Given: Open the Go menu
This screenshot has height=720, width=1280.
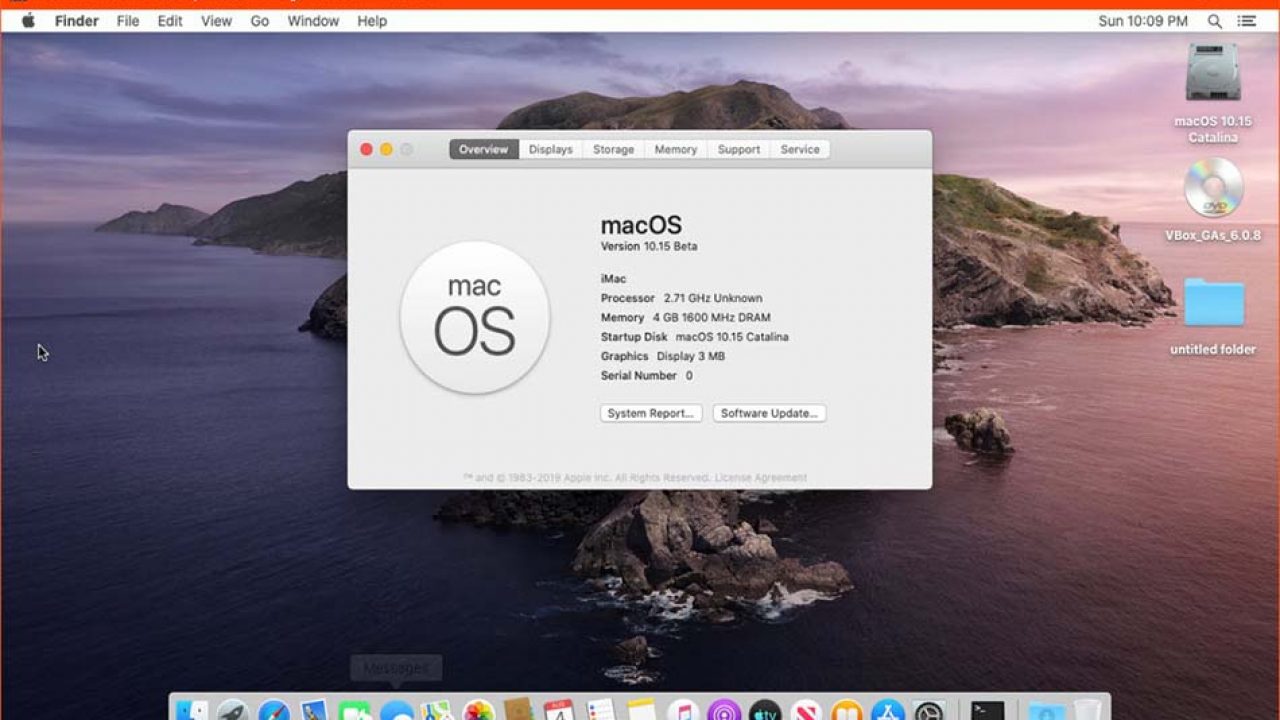Looking at the screenshot, I should coord(260,21).
